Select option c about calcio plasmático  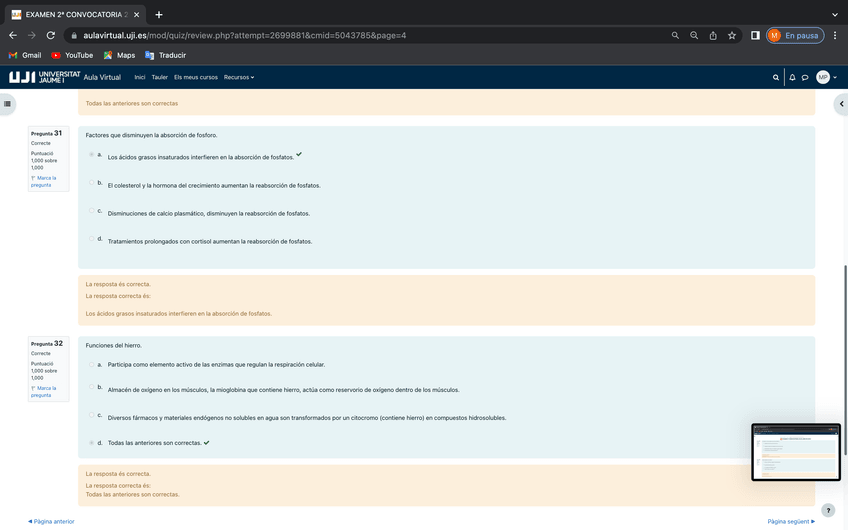tap(92, 211)
